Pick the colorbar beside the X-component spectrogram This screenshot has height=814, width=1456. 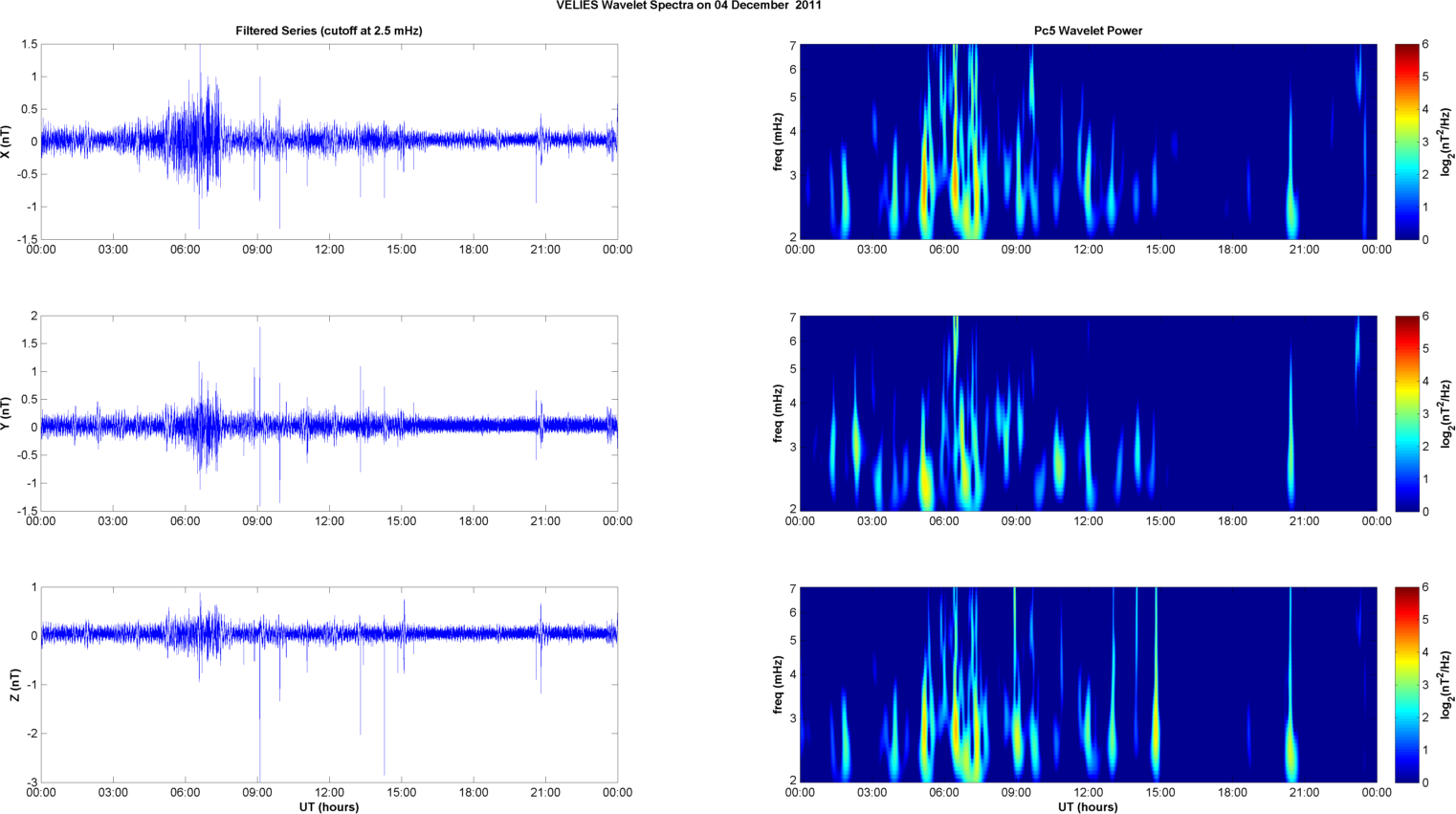tap(1406, 142)
